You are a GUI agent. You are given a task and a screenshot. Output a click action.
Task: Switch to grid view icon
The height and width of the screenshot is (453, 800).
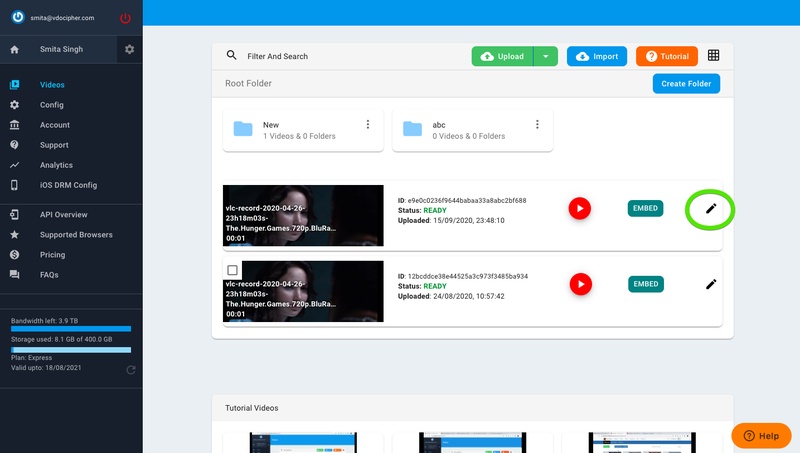713,56
